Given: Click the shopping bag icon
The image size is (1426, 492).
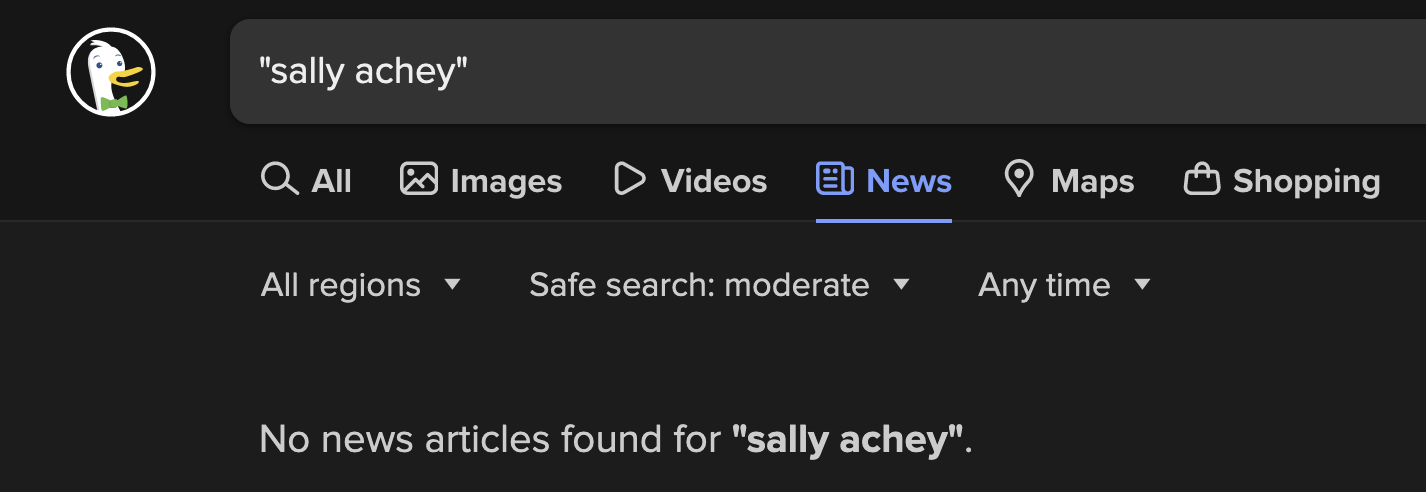Looking at the screenshot, I should point(1202,180).
